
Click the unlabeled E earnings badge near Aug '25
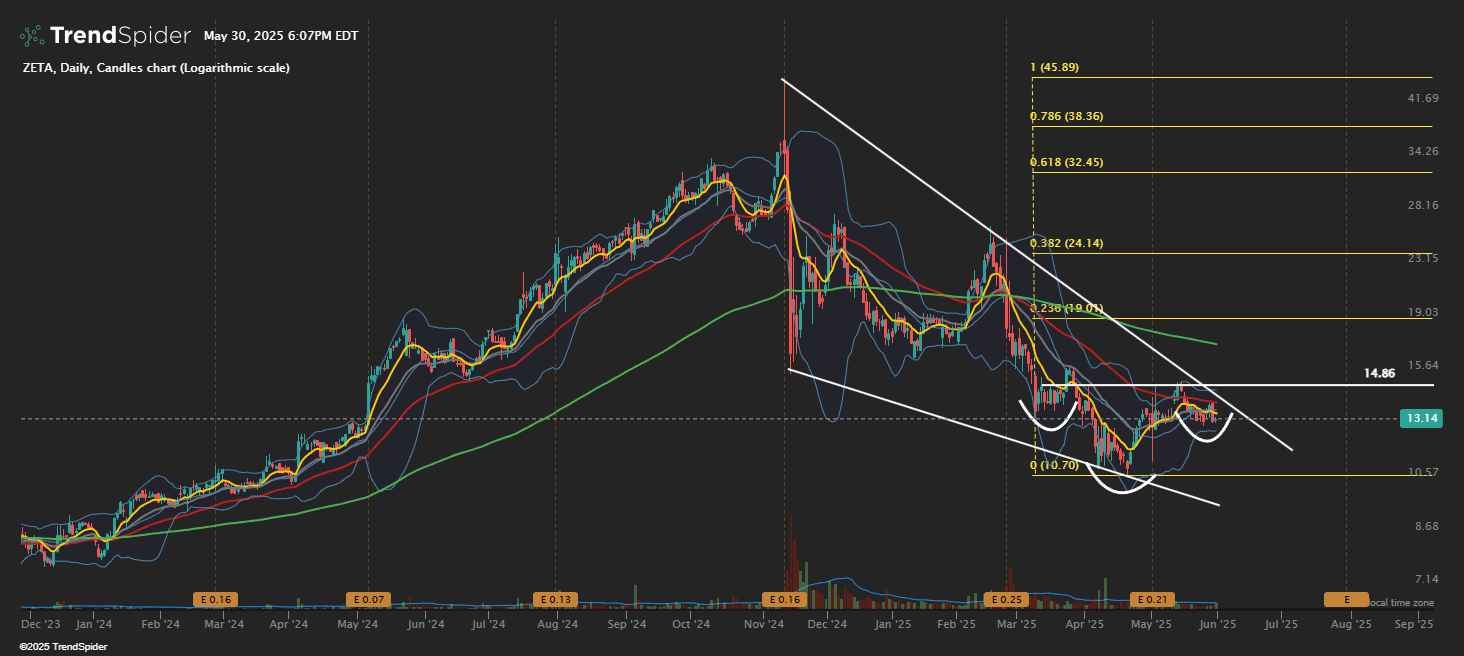[1345, 598]
